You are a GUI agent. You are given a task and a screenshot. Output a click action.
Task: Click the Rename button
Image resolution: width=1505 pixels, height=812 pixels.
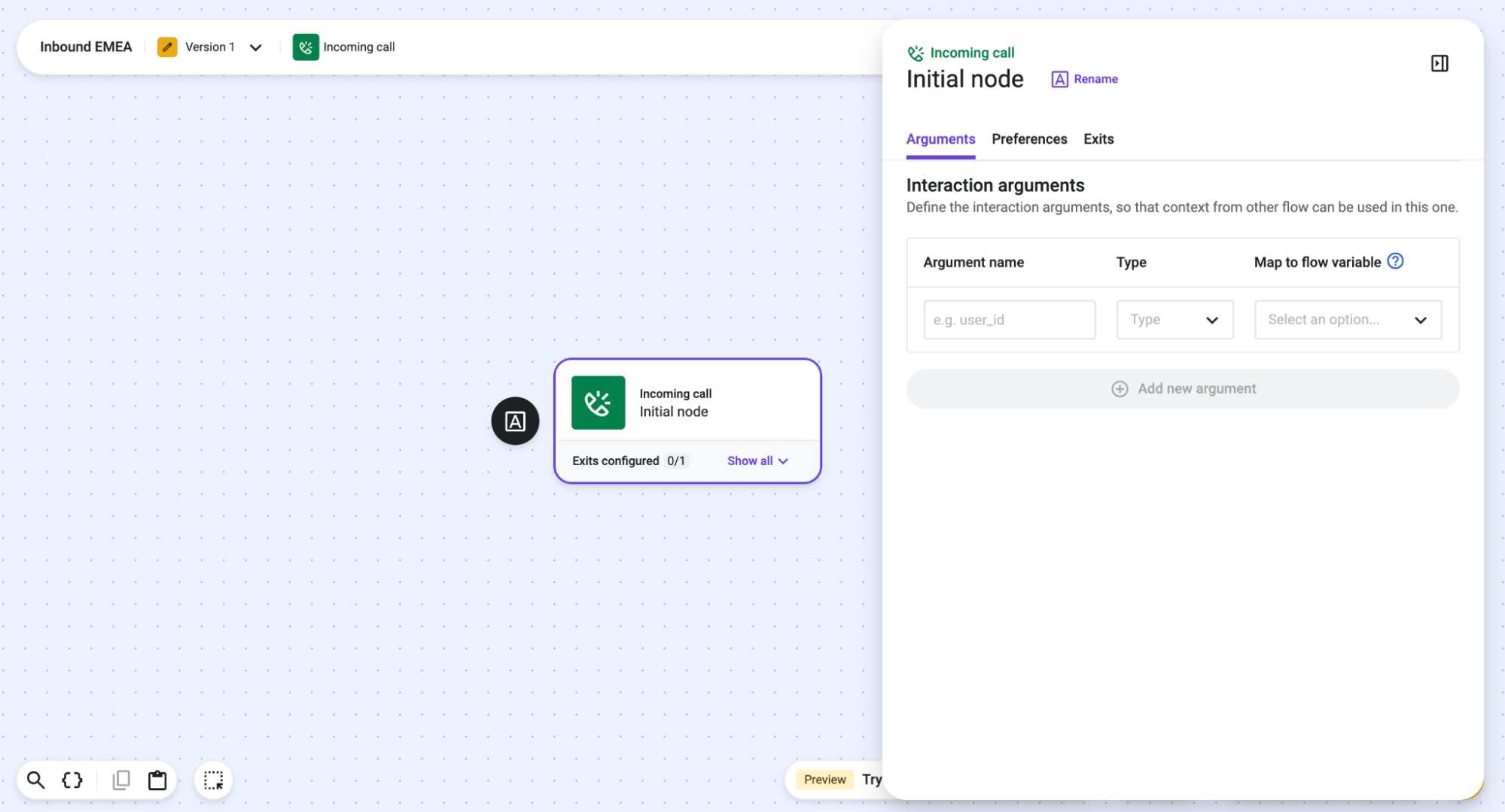(x=1084, y=79)
